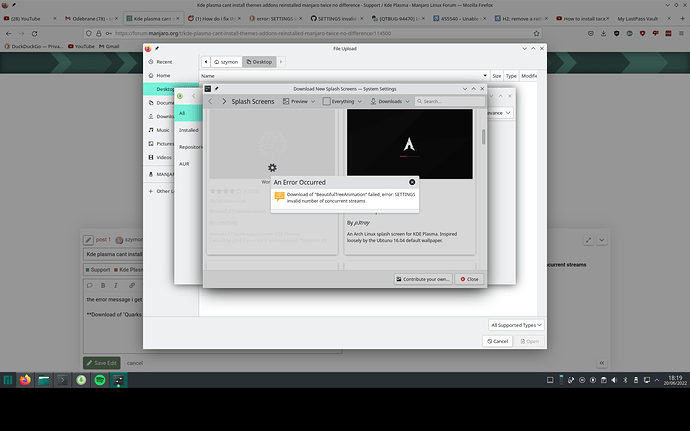Image resolution: width=690 pixels, height=431 pixels.
Task: Click the cancel link beside Save Edit
Action: point(135,363)
